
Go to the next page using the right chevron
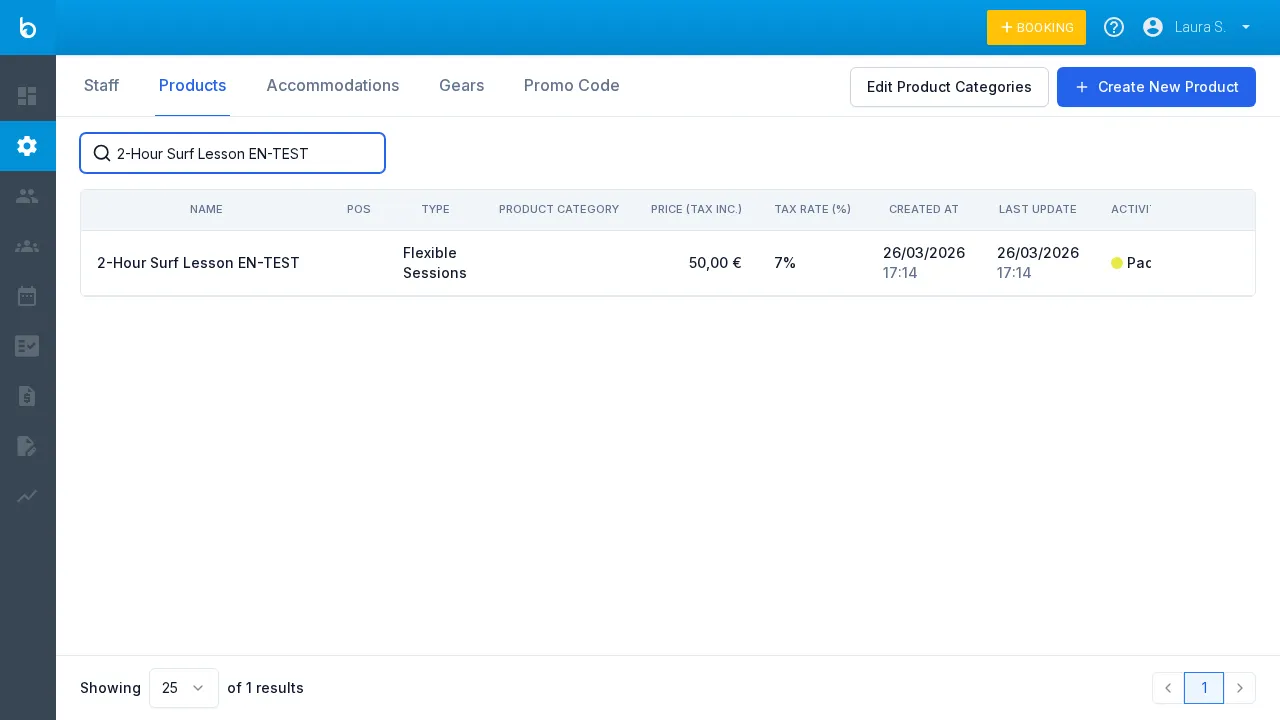point(1240,688)
